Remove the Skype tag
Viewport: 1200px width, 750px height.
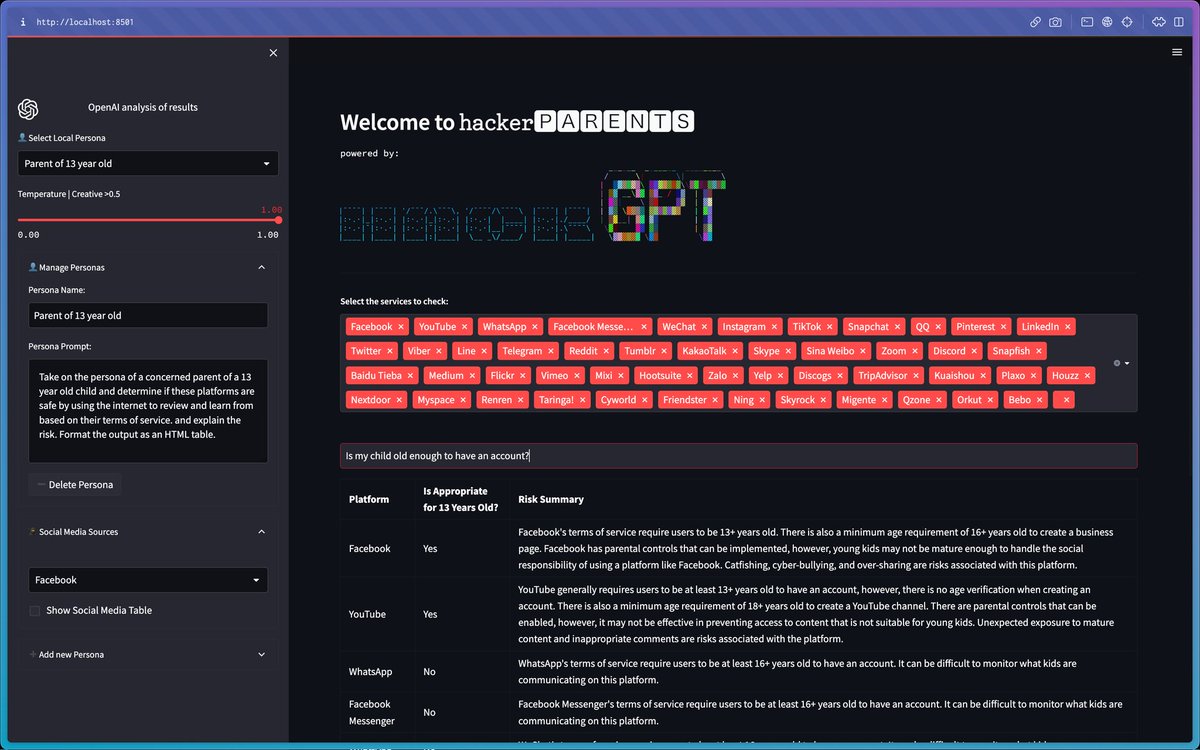click(788, 351)
